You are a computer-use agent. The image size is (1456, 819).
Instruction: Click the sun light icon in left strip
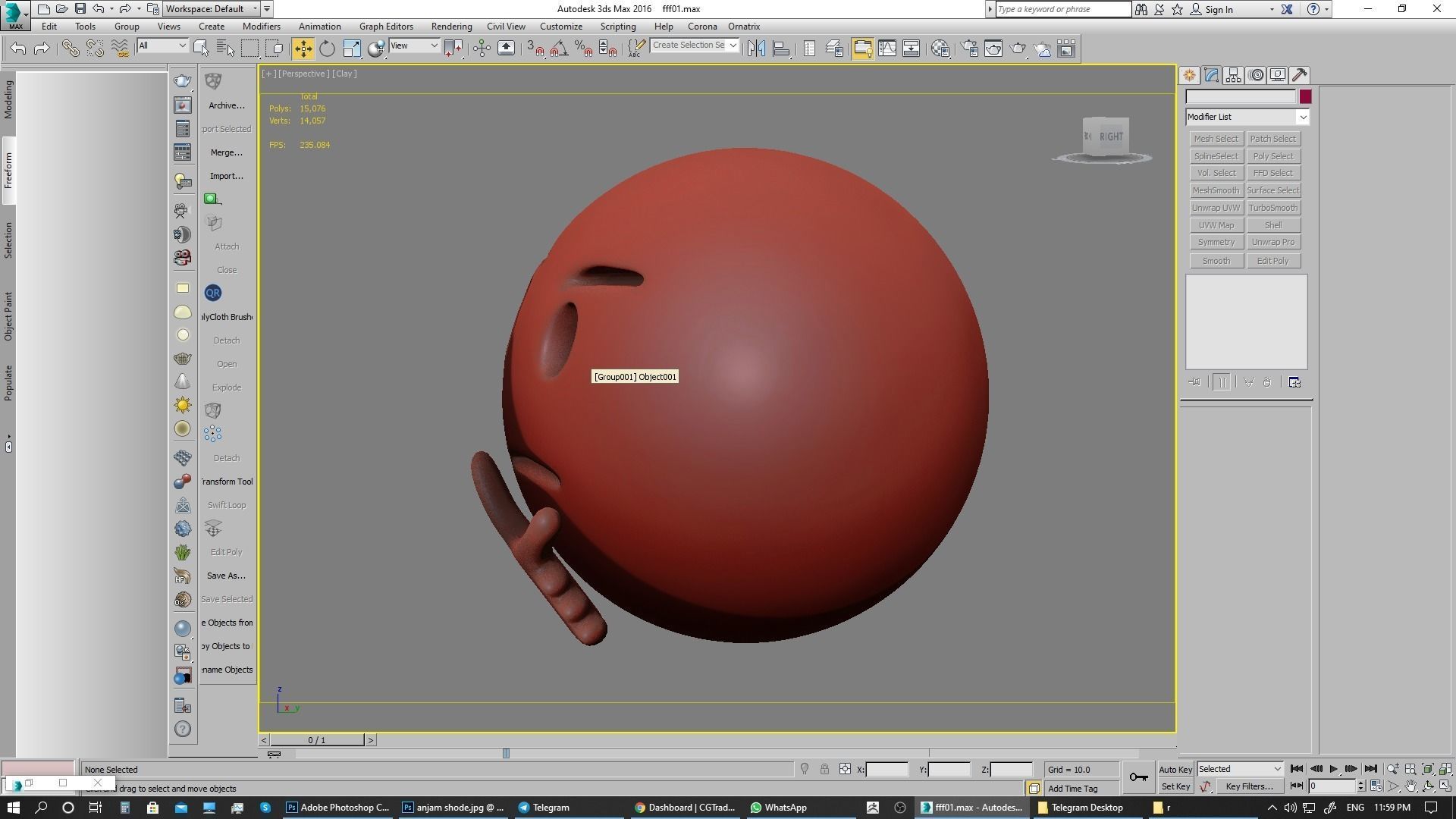coord(183,405)
